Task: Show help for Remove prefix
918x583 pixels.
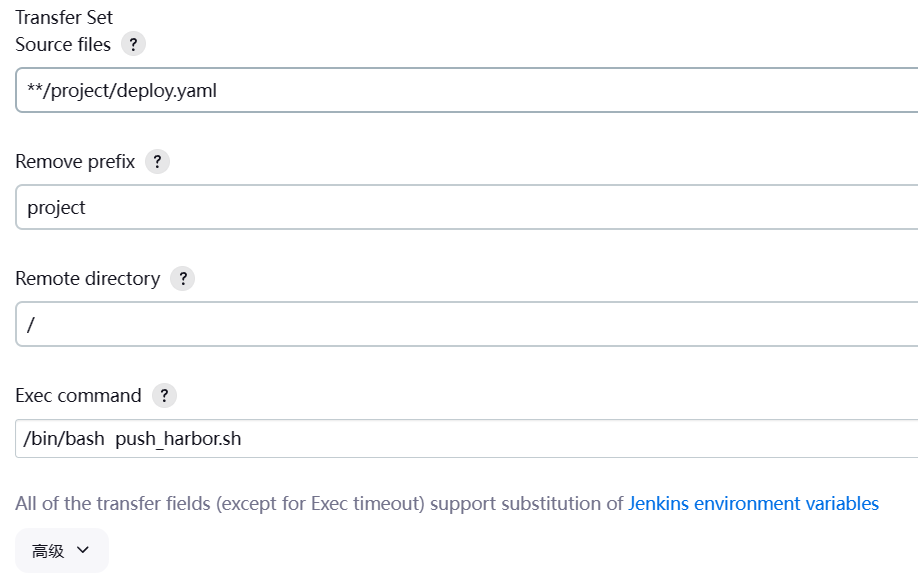Action: (157, 162)
